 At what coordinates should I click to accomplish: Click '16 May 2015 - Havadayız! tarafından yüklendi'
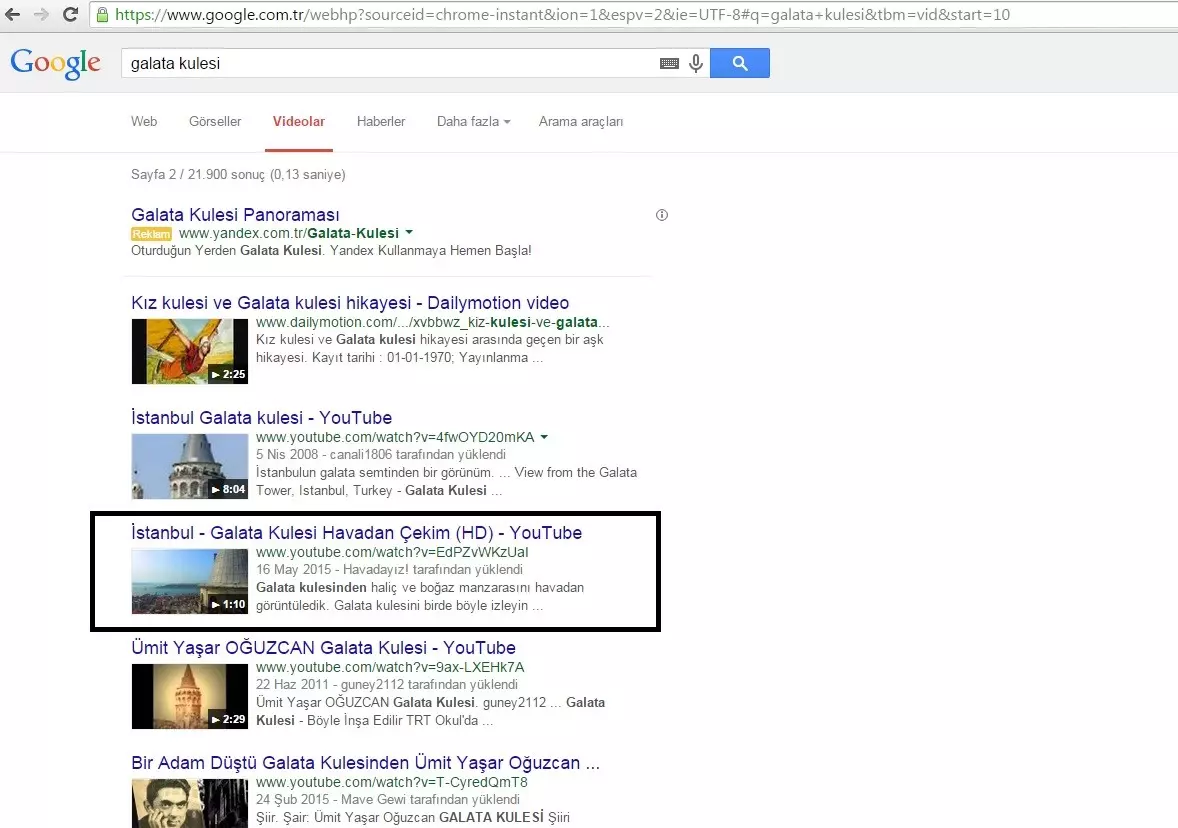coord(389,570)
